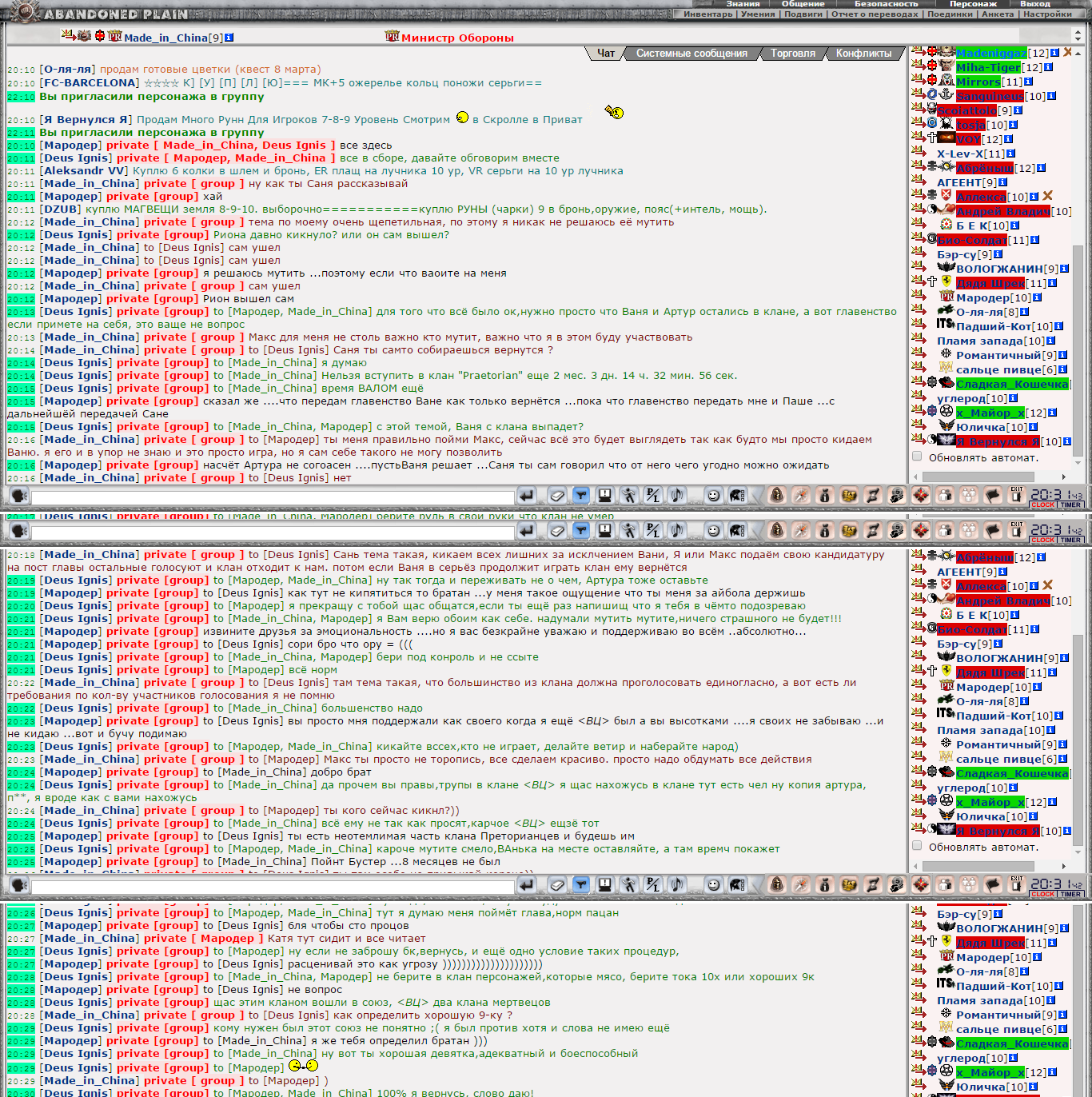The image size is (1092, 1097).
Task: Open Конфликты tab
Action: [x=863, y=54]
